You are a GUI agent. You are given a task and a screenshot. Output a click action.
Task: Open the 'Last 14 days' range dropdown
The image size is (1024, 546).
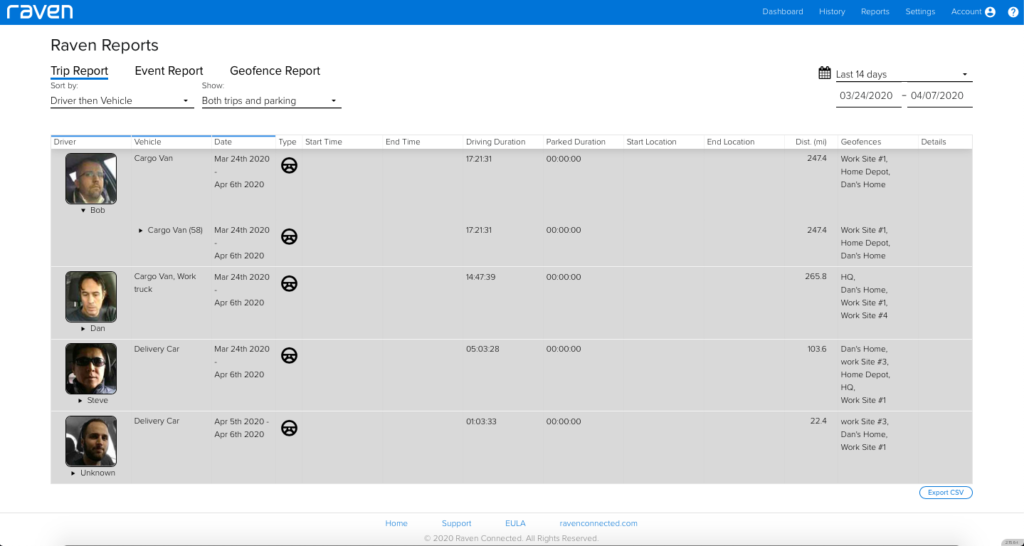[x=904, y=74]
